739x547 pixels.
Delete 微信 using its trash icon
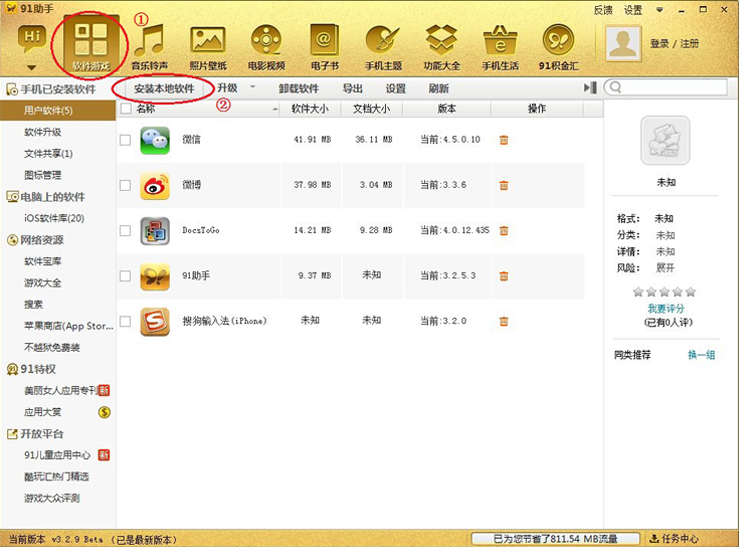click(x=504, y=140)
